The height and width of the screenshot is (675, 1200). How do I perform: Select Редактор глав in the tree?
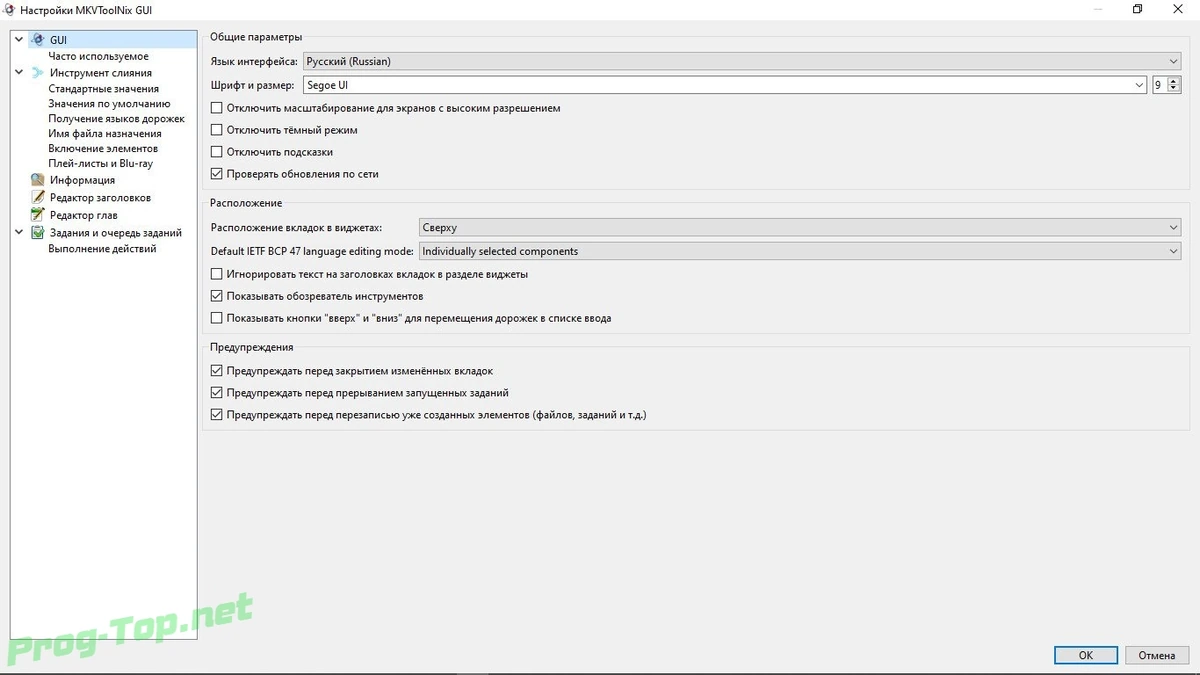coord(84,215)
